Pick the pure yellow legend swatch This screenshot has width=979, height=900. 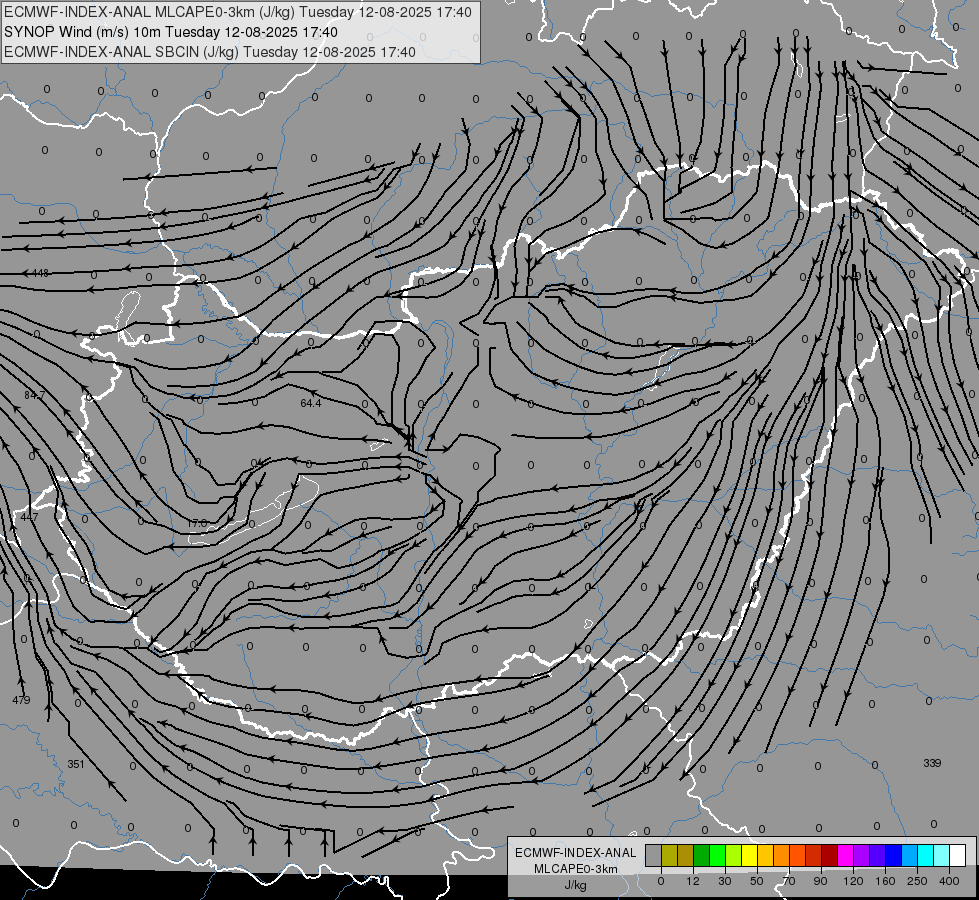(x=750, y=855)
